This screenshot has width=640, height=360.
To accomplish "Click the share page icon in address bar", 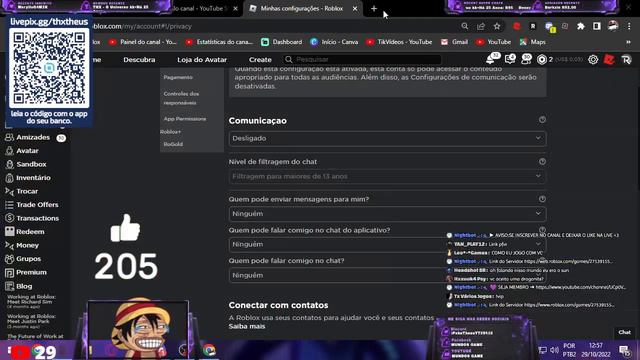I will coord(481,26).
